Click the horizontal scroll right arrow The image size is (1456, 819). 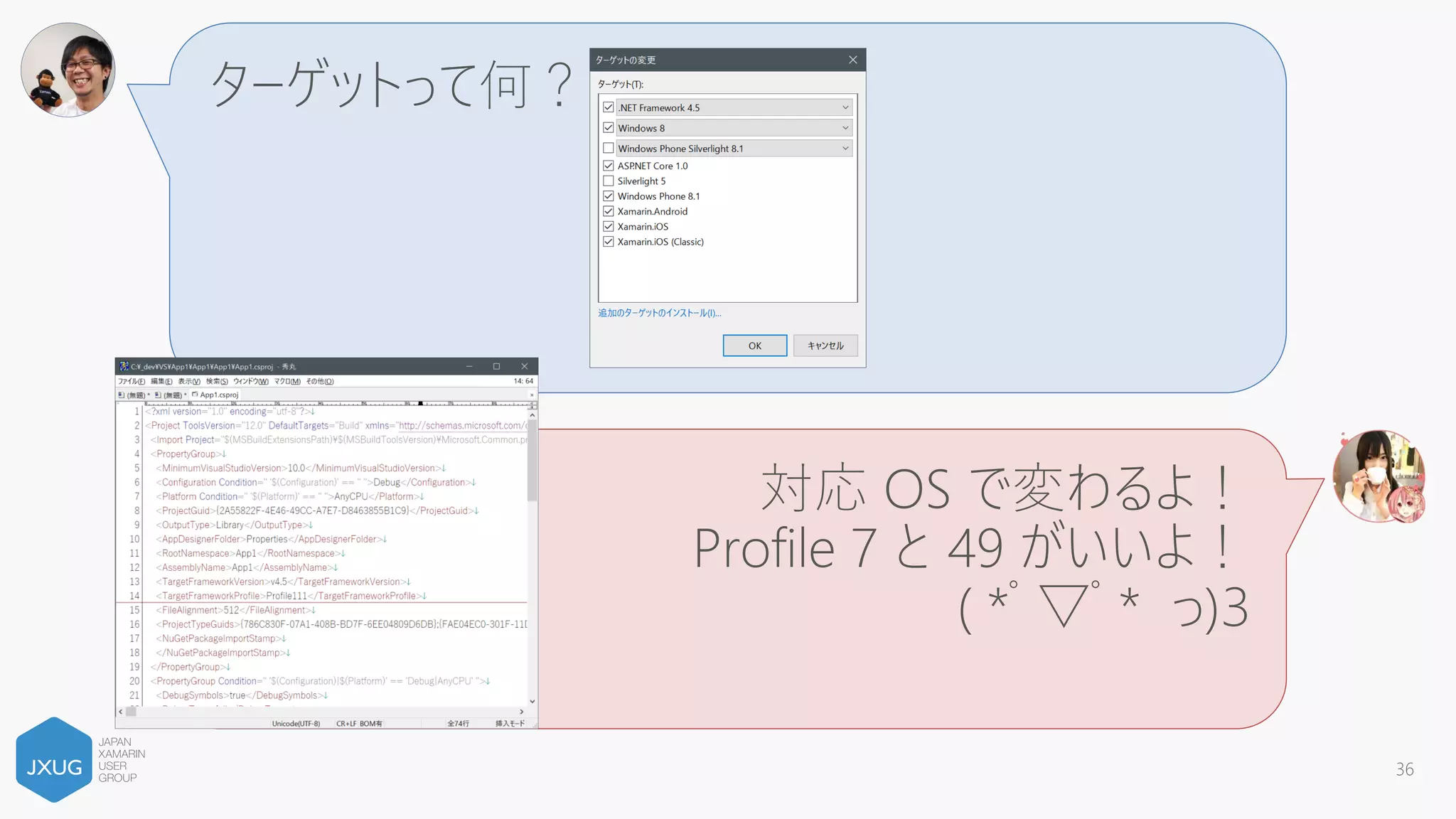coord(522,712)
